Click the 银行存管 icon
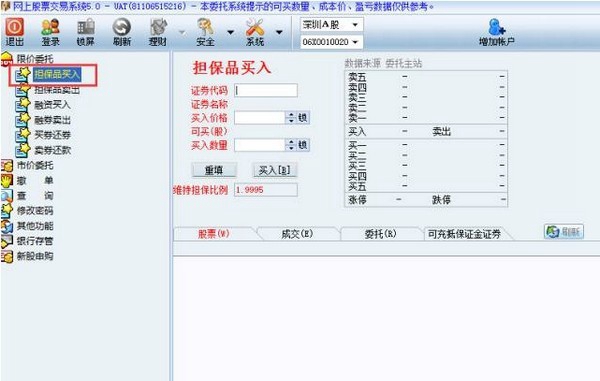Image resolution: width=600 pixels, height=381 pixels. [7, 241]
